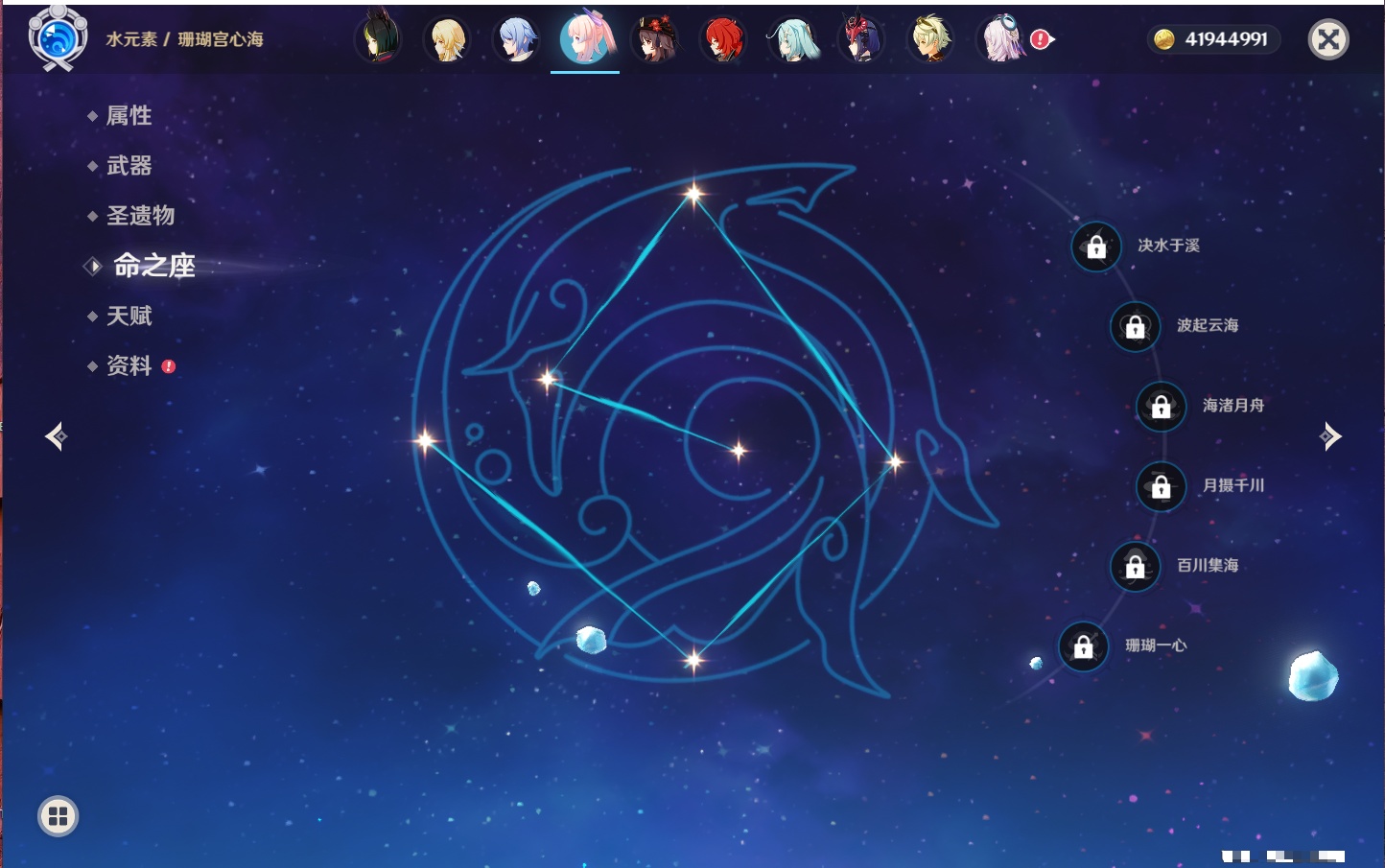
Task: Click the Hydro element emblem icon
Action: tap(58, 38)
